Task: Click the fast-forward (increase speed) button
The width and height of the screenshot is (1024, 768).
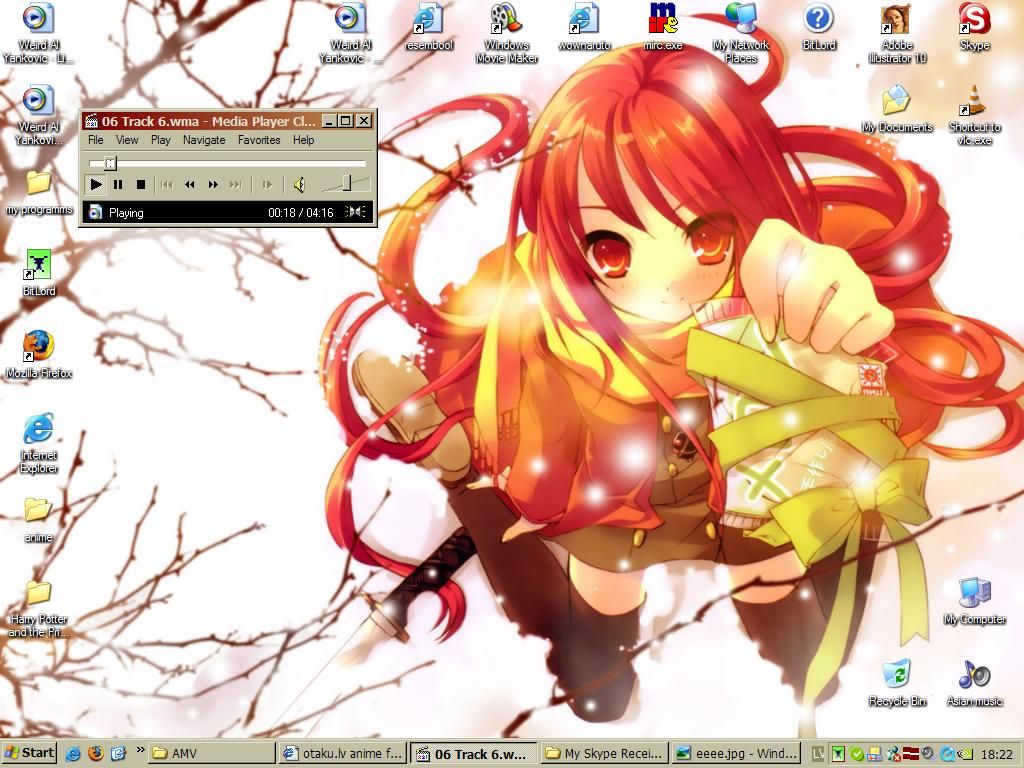Action: pos(213,185)
